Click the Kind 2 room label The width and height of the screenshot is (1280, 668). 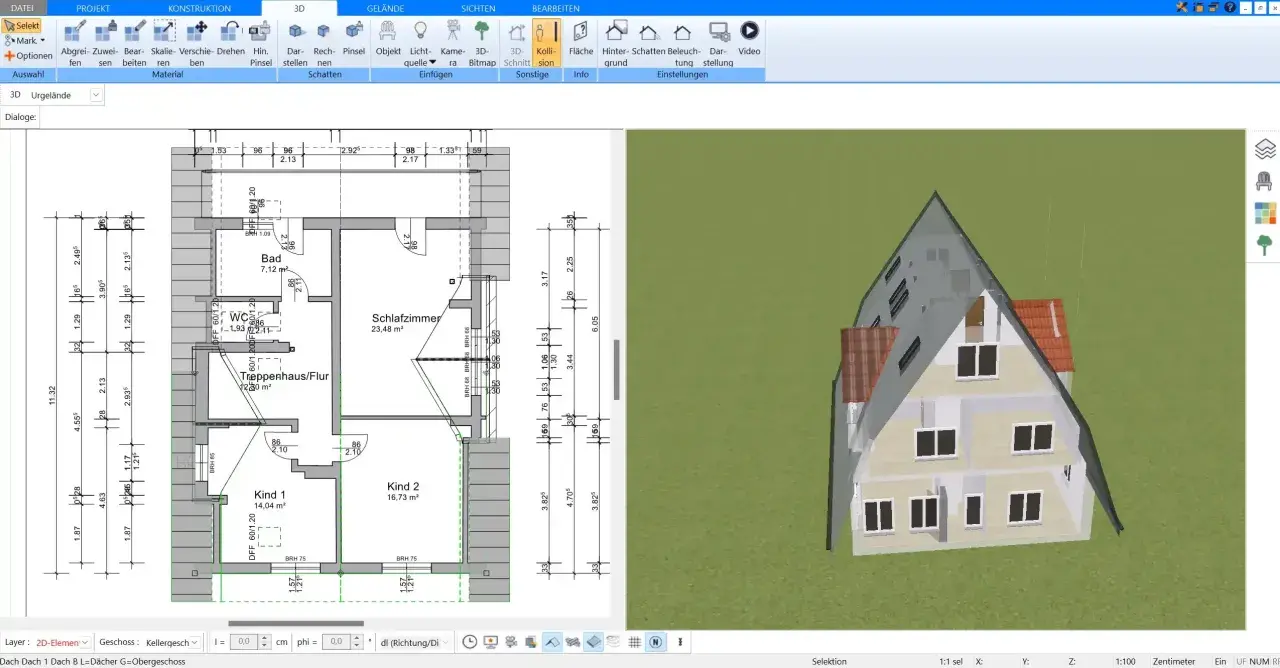[403, 486]
